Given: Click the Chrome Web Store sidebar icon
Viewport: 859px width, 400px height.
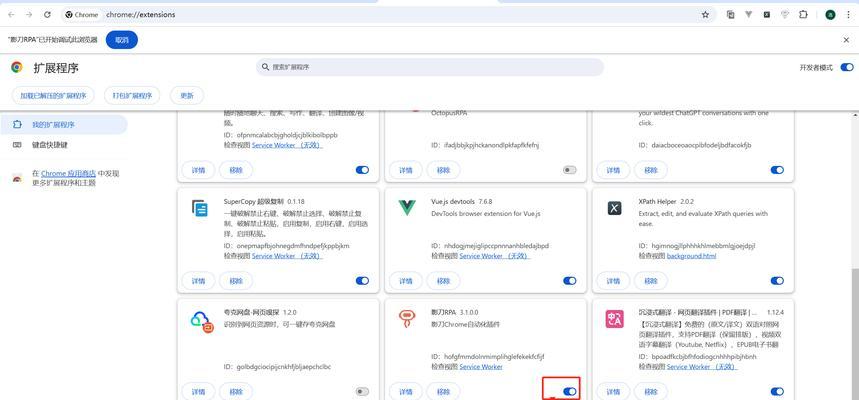Looking at the screenshot, I should pyautogui.click(x=17, y=179).
